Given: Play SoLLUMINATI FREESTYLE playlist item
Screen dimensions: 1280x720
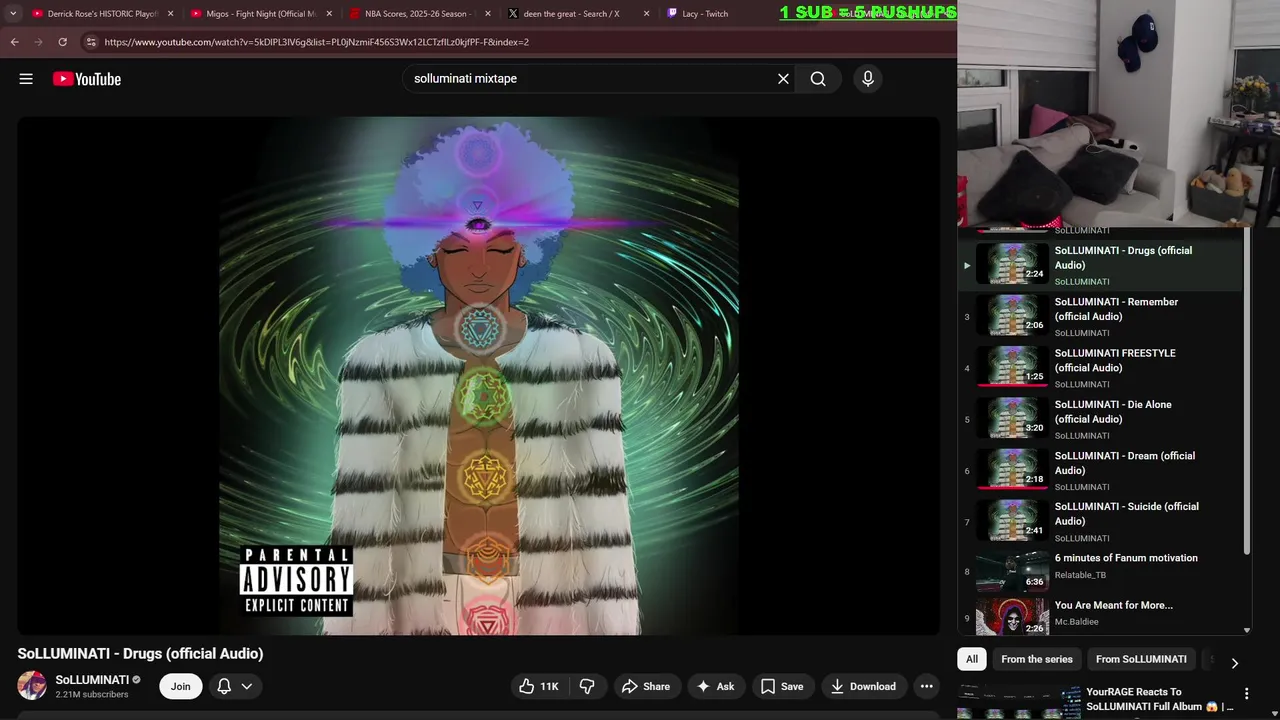Looking at the screenshot, I should point(1099,367).
